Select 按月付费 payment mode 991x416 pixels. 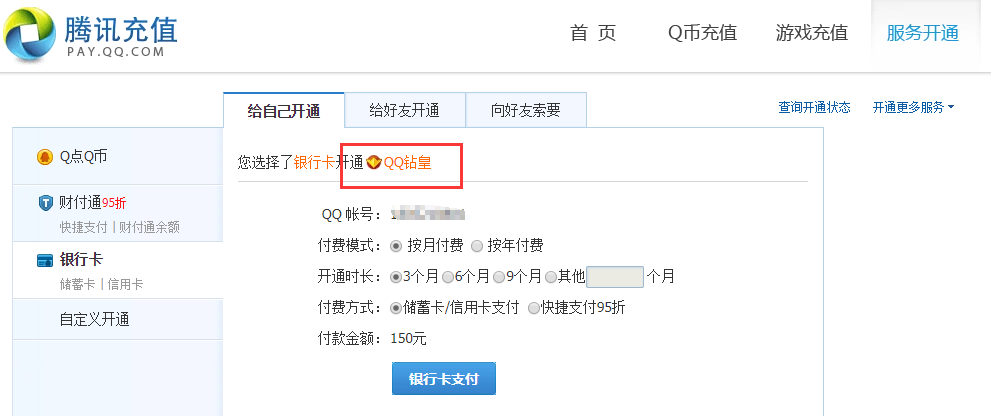[396, 246]
